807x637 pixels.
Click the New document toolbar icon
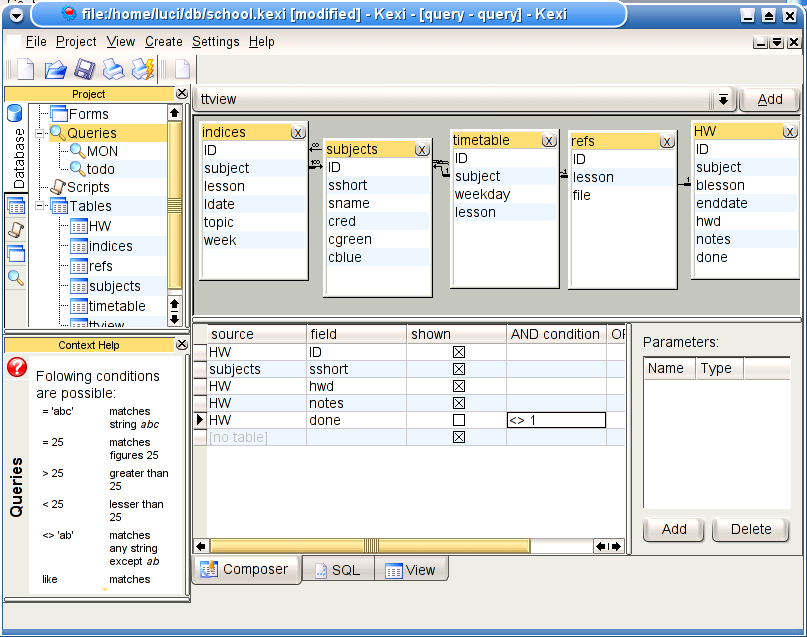click(25, 69)
